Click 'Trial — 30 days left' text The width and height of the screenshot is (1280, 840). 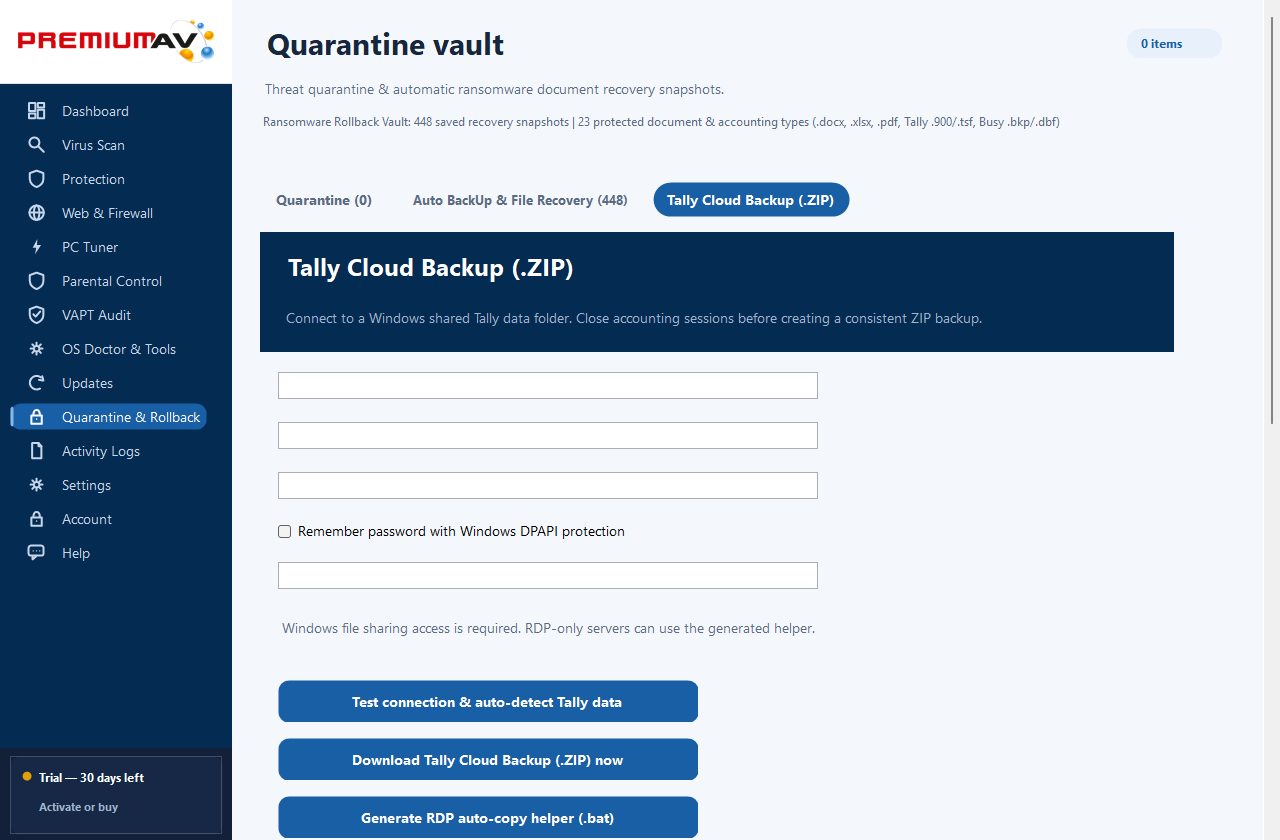[x=91, y=777]
